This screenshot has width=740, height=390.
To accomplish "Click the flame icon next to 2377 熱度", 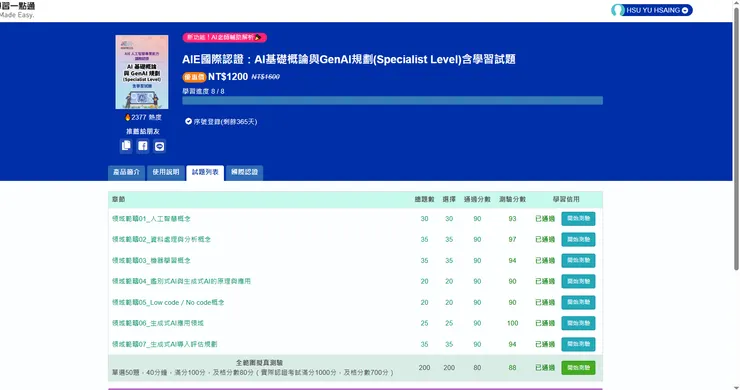I will [127, 117].
